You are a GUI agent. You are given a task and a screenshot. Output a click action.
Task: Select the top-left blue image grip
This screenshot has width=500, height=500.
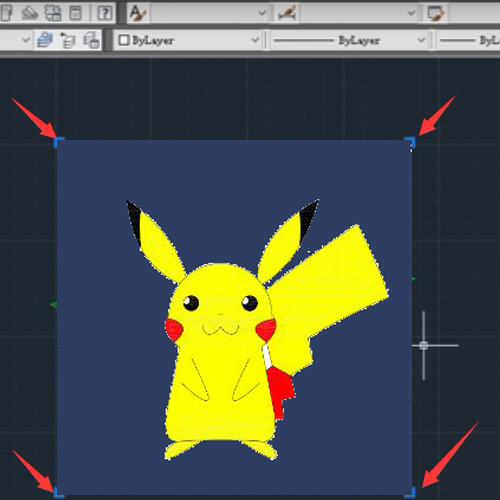coord(59,142)
